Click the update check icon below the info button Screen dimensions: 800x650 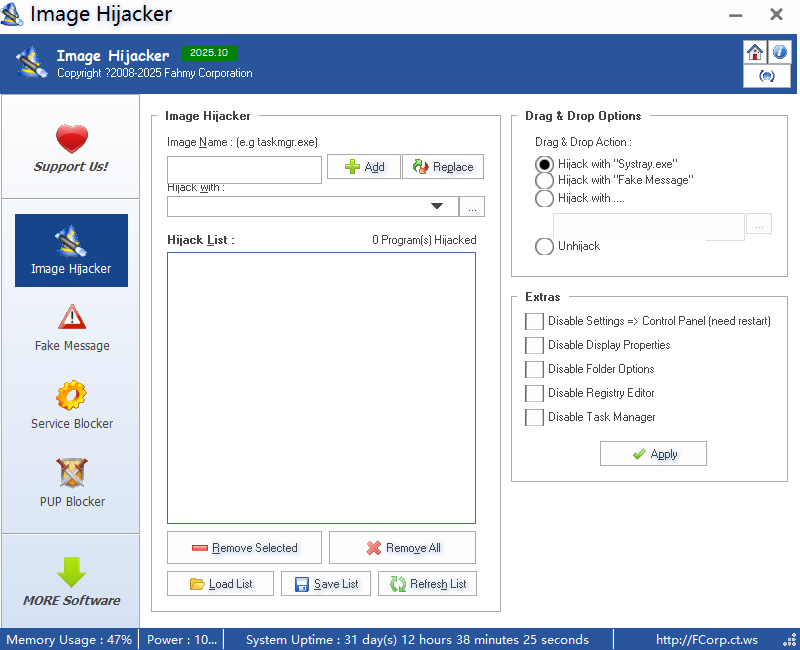pos(767,75)
